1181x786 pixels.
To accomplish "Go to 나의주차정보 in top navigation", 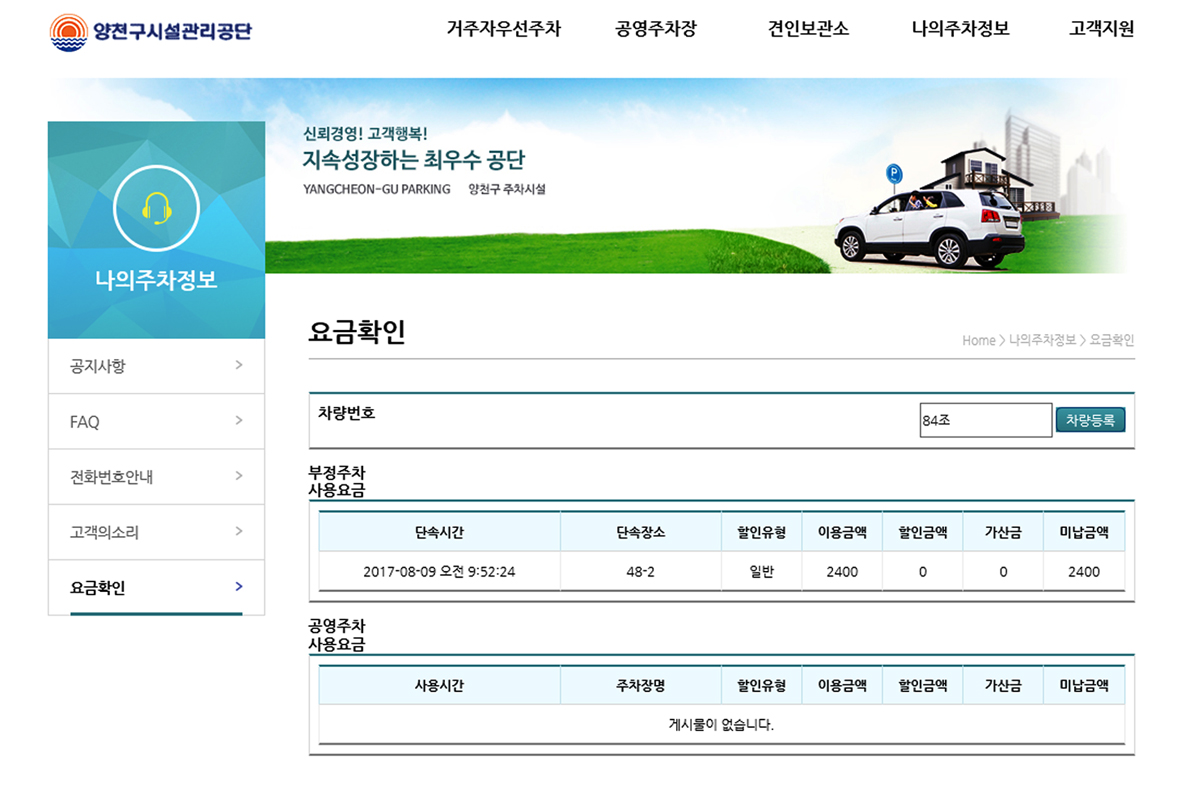I will pyautogui.click(x=960, y=29).
